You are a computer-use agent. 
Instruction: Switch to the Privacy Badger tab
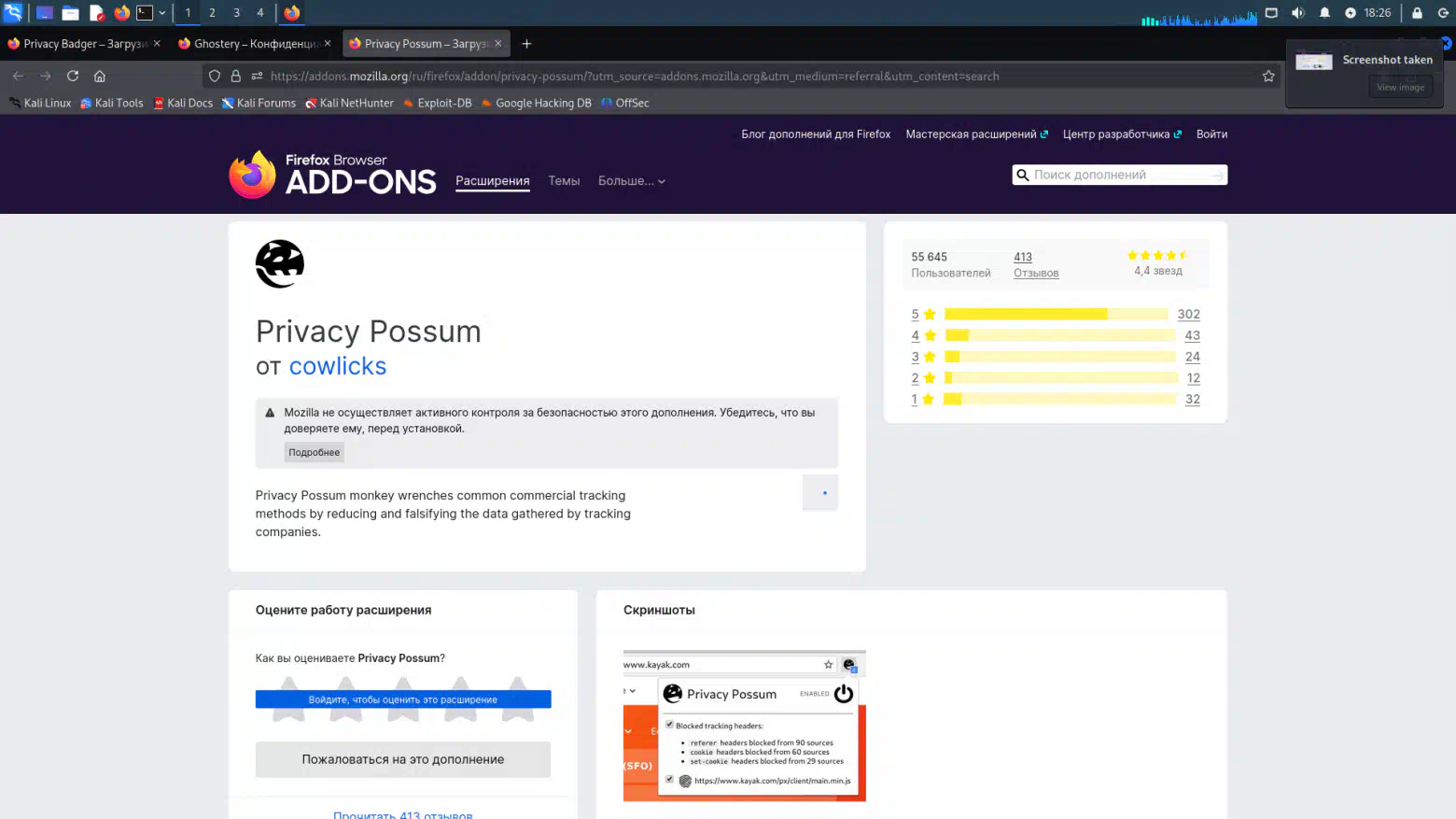(x=84, y=44)
